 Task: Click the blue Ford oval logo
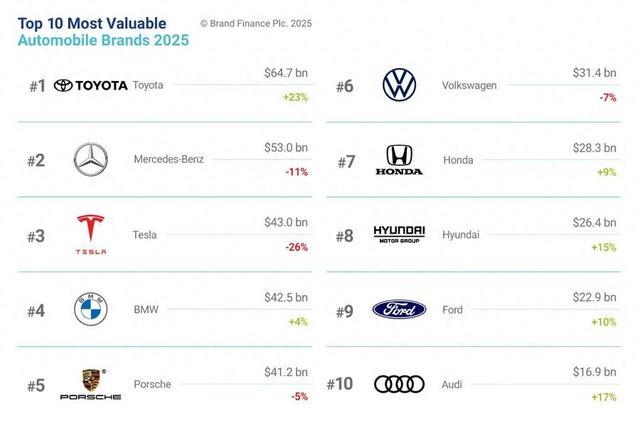399,310
